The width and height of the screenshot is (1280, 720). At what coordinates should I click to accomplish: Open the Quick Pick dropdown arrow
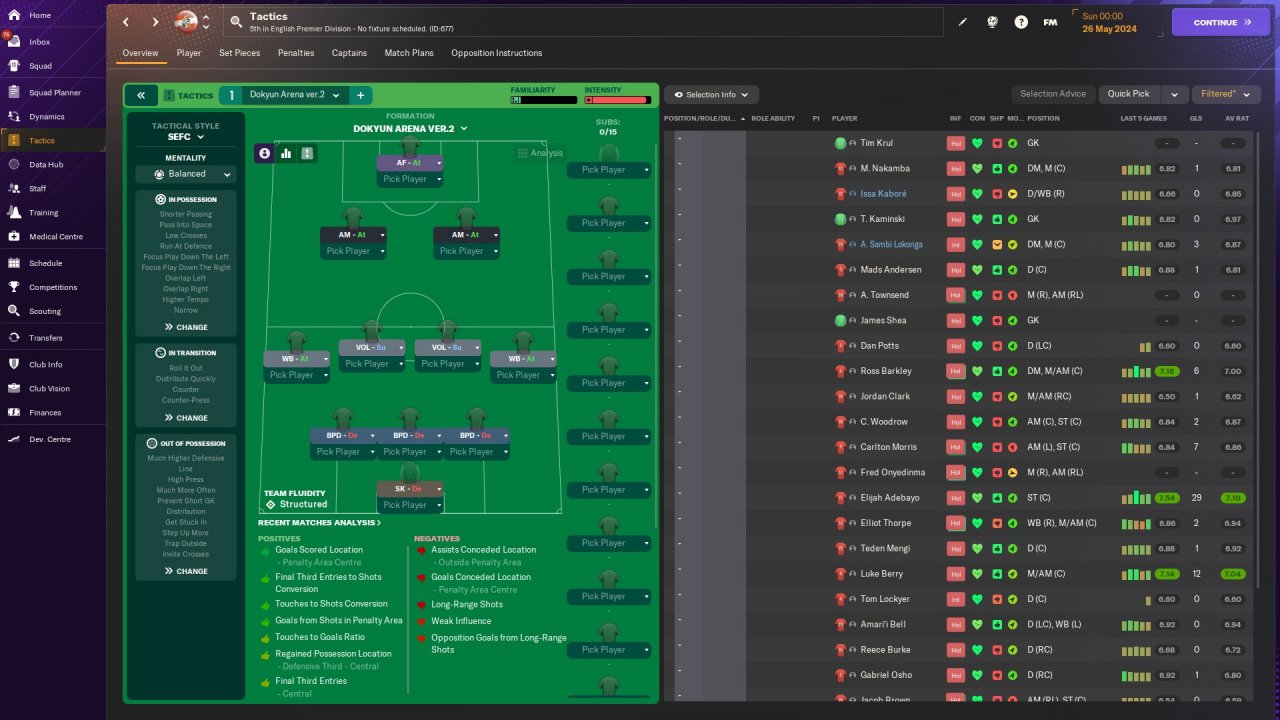click(1174, 94)
